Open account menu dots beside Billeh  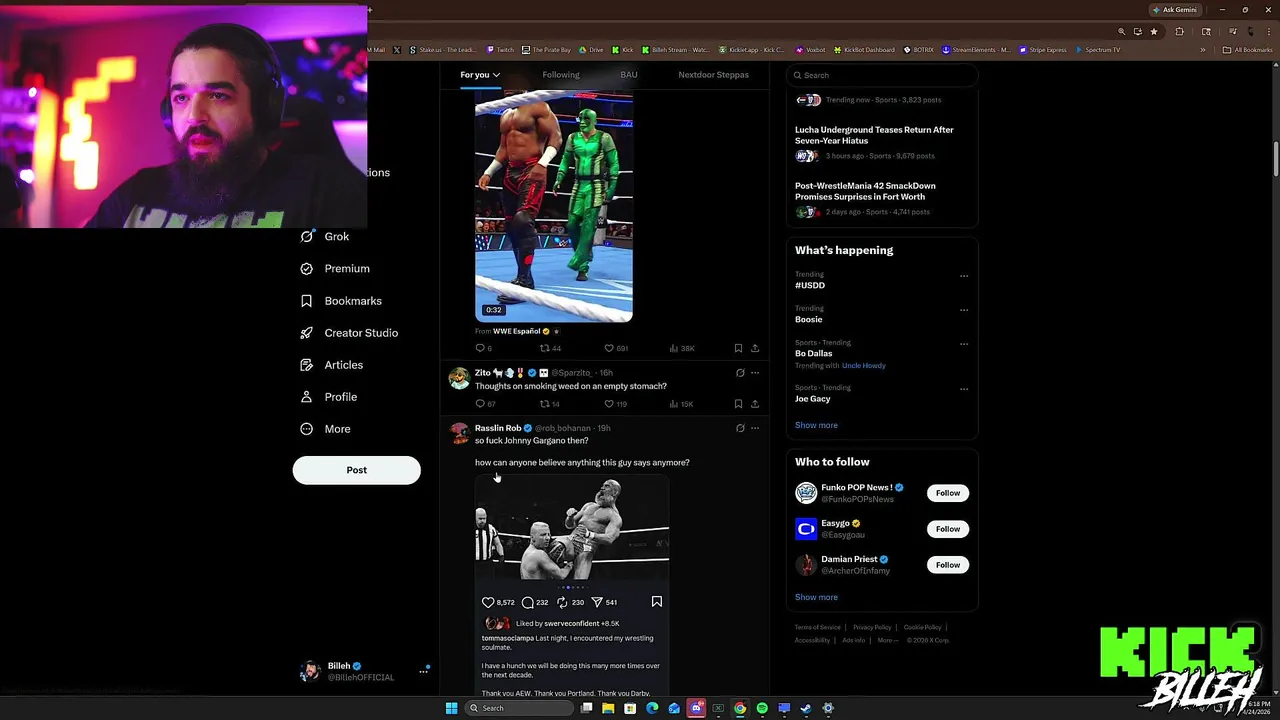coord(423,672)
